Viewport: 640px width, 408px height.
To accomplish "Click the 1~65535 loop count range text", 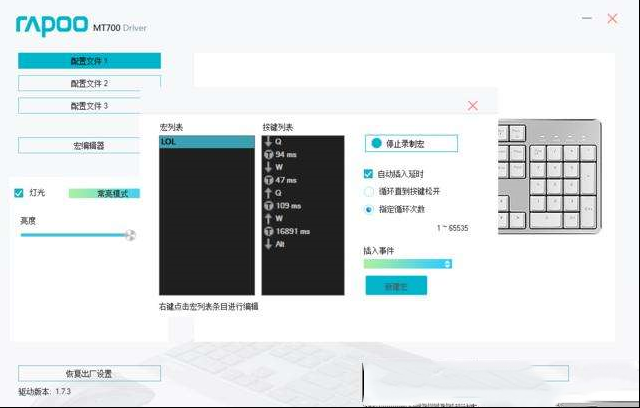I will (453, 228).
